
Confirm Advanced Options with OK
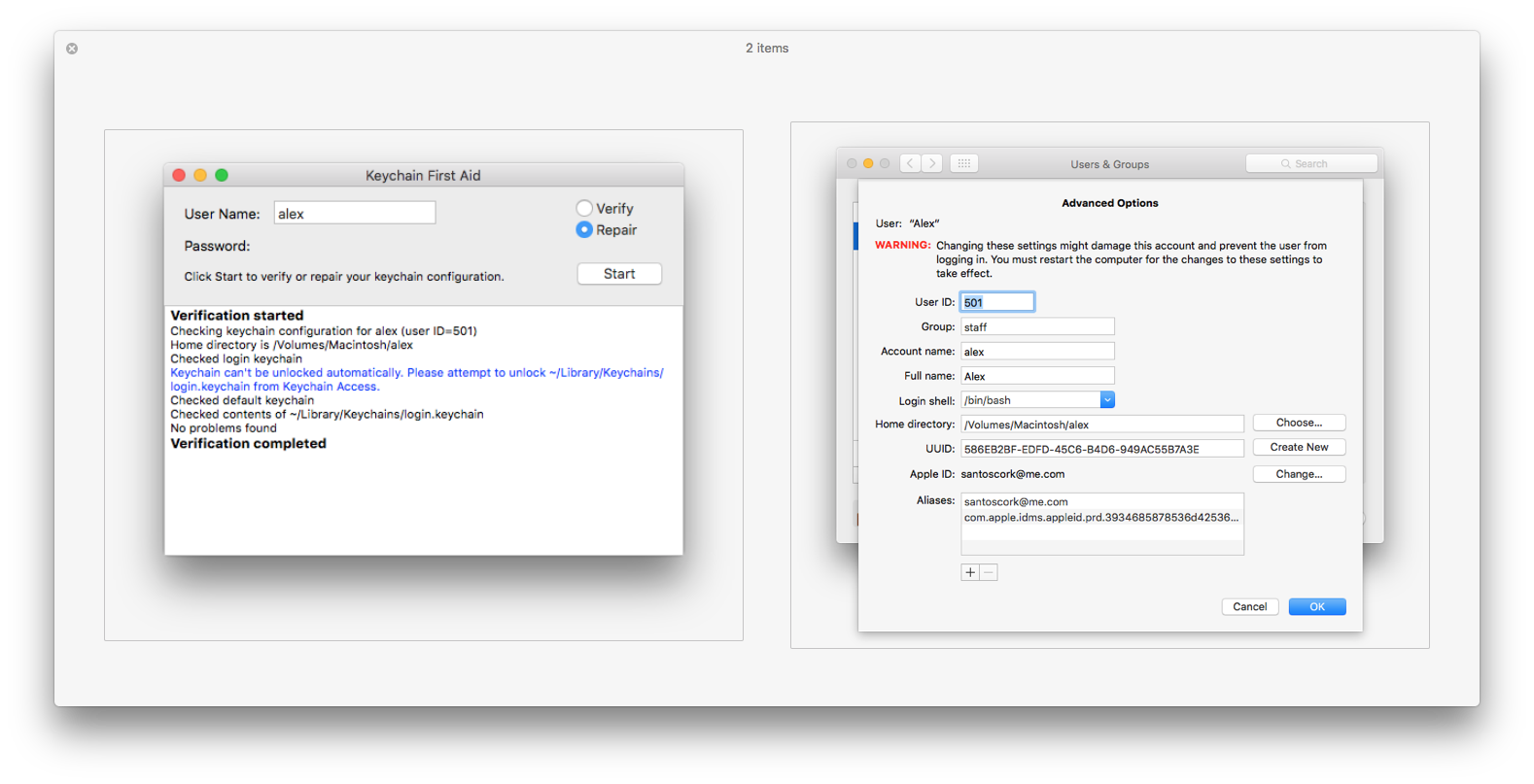[x=1317, y=607]
